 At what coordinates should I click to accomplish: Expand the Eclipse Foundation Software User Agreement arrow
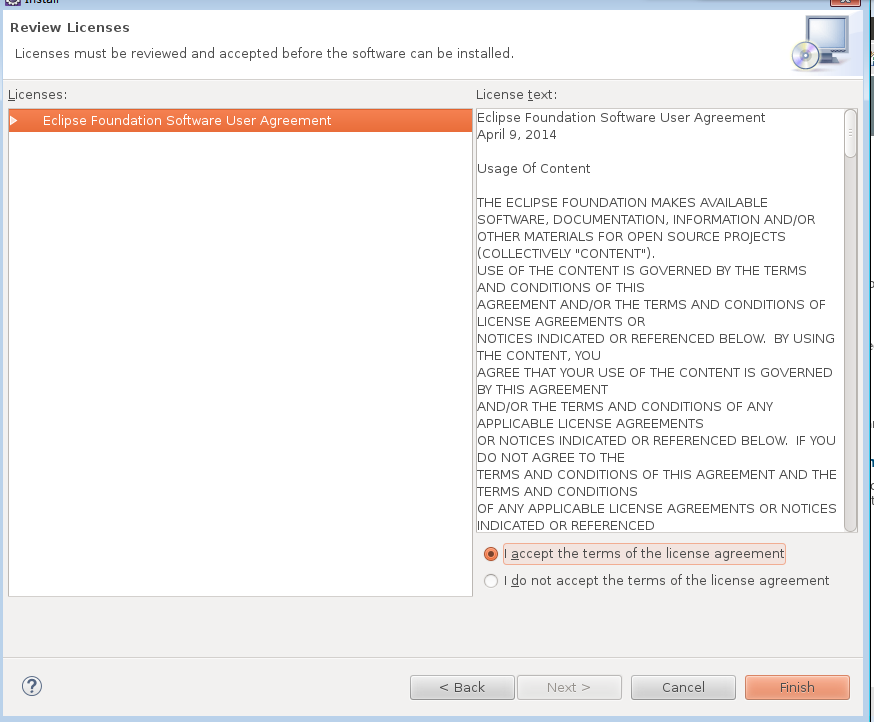14,121
